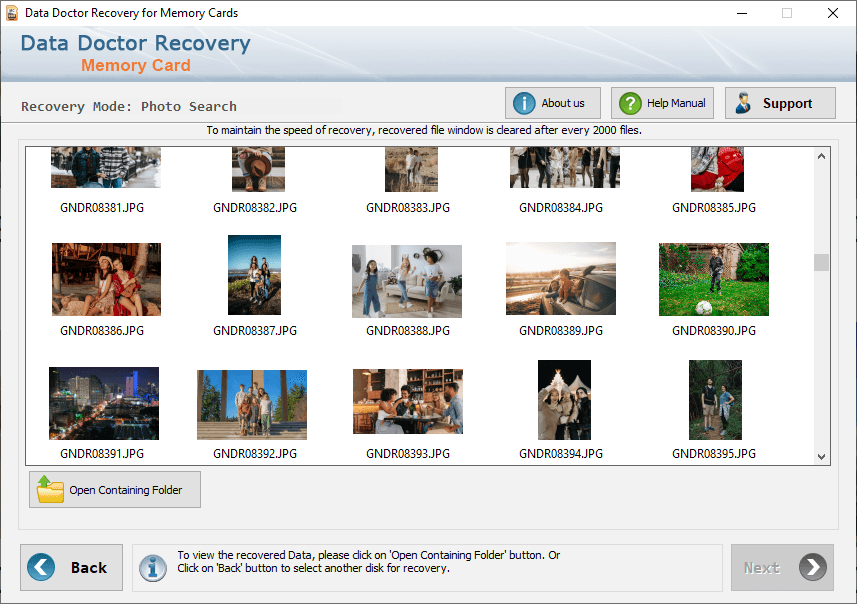The image size is (857, 604).
Task: Click the scroll down arrow of file list
Action: [821, 456]
